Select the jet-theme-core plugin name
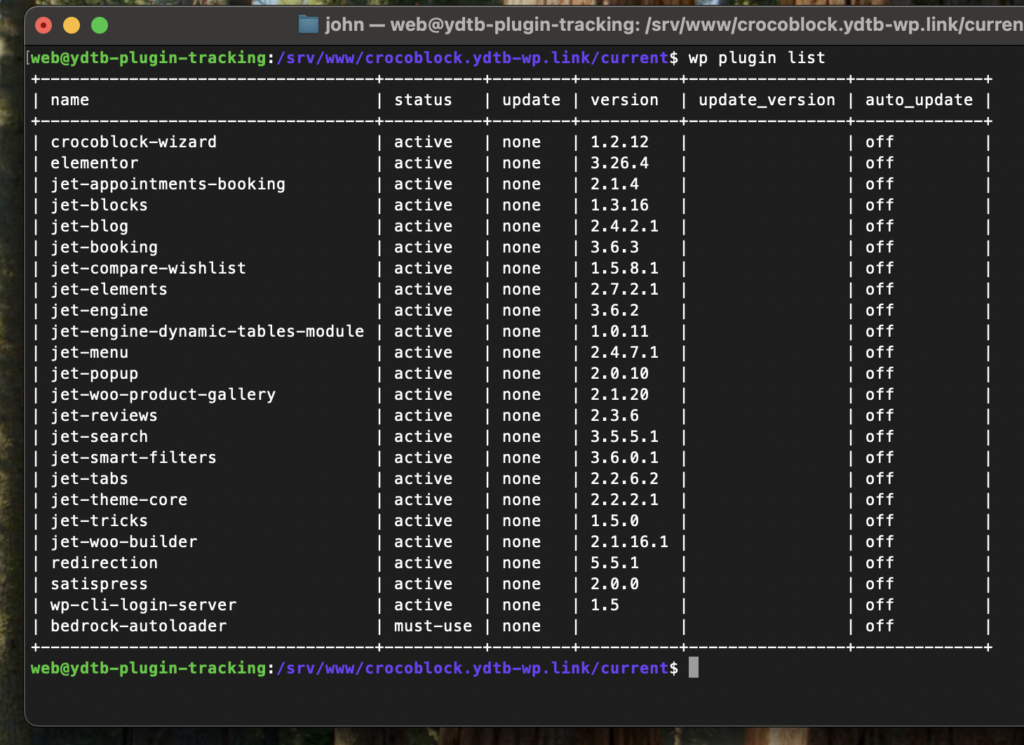This screenshot has width=1024, height=745. pos(119,499)
